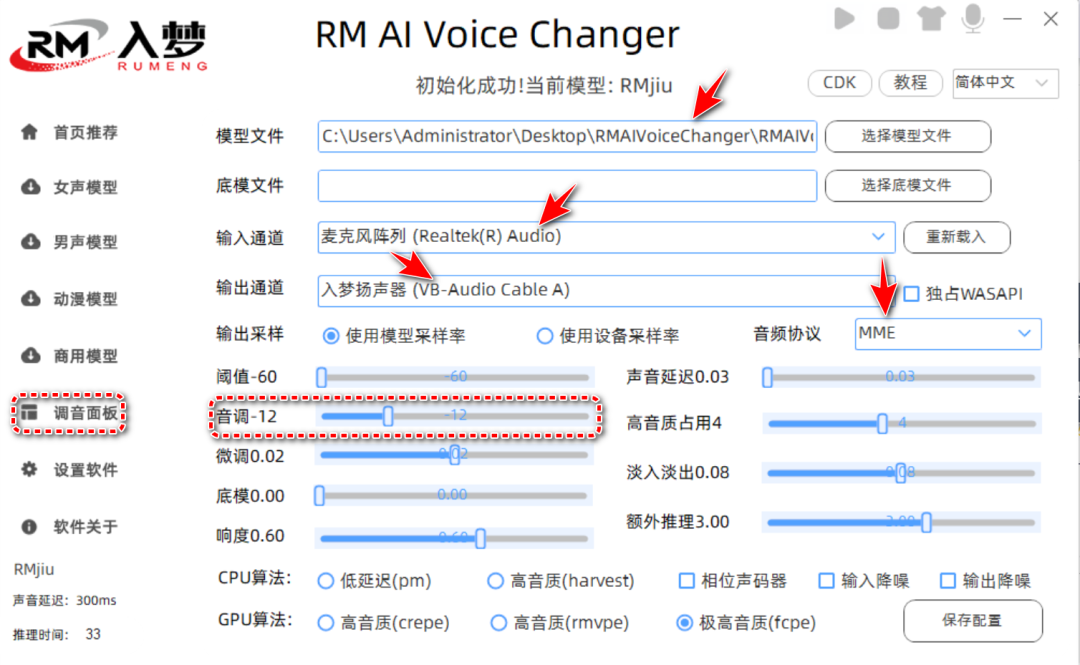Screen dimensions: 1080x665
Task: Enable the 独占WASAPI checkbox
Action: (x=911, y=294)
